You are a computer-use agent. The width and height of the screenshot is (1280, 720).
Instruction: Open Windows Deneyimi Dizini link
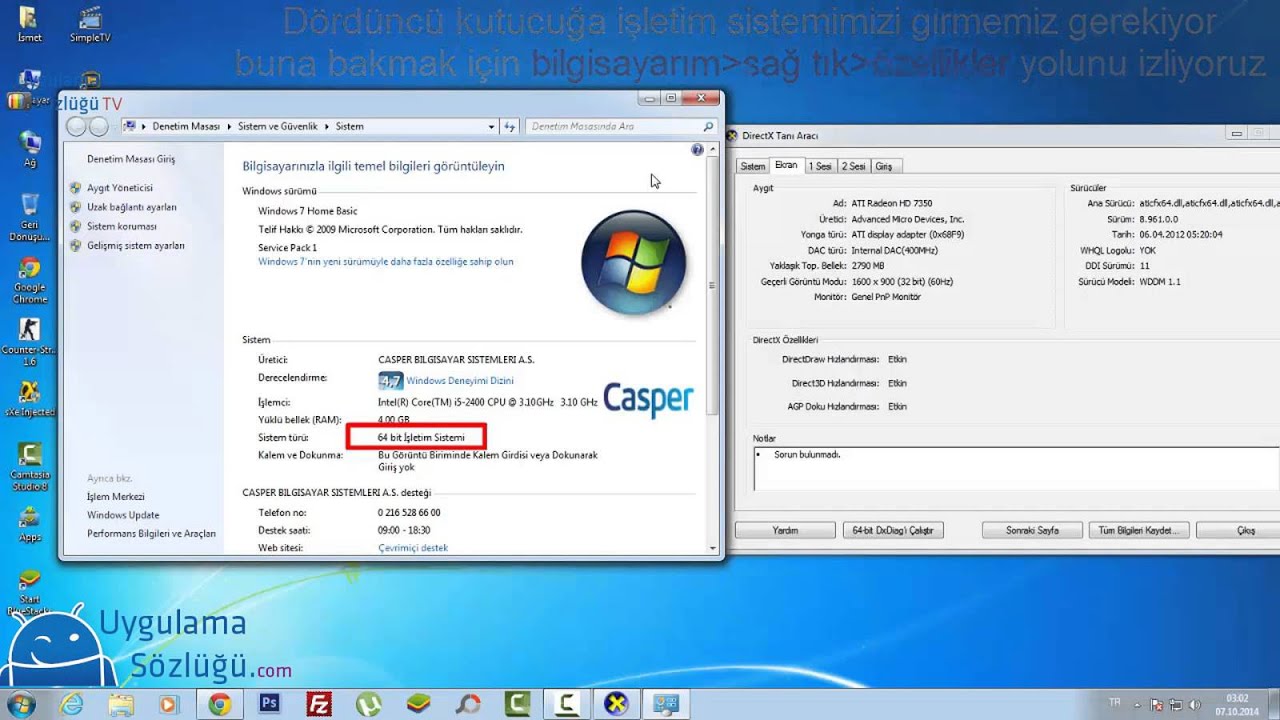pyautogui.click(x=460, y=381)
